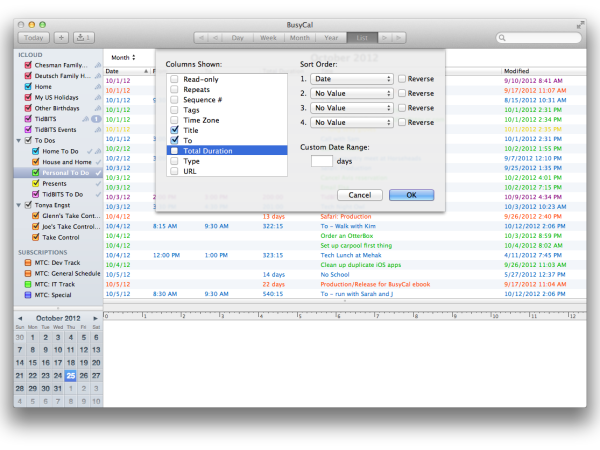Enable the Read-only column checkbox
Image resolution: width=600 pixels, height=450 pixels.
pyautogui.click(x=174, y=79)
